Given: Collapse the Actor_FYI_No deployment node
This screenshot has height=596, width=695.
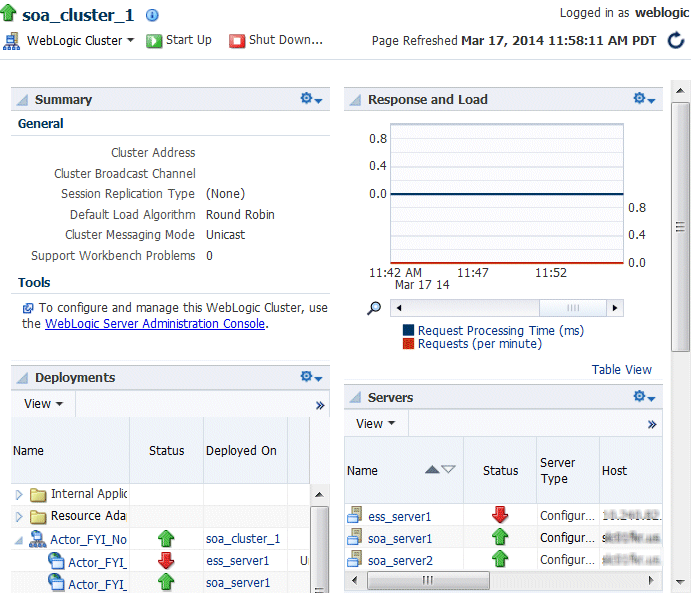Looking at the screenshot, I should pyautogui.click(x=19, y=540).
